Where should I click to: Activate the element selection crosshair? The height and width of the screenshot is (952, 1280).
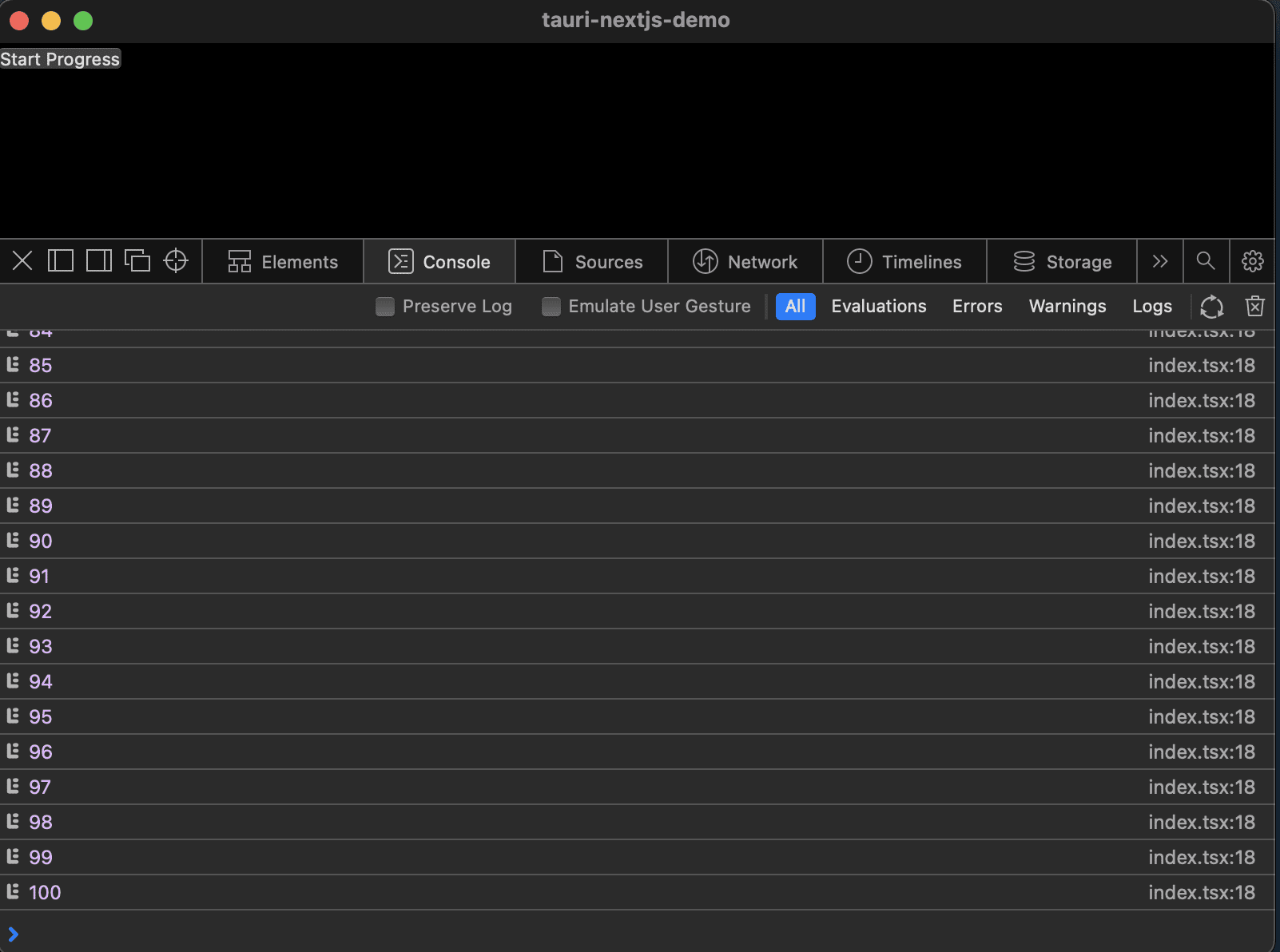pyautogui.click(x=176, y=261)
